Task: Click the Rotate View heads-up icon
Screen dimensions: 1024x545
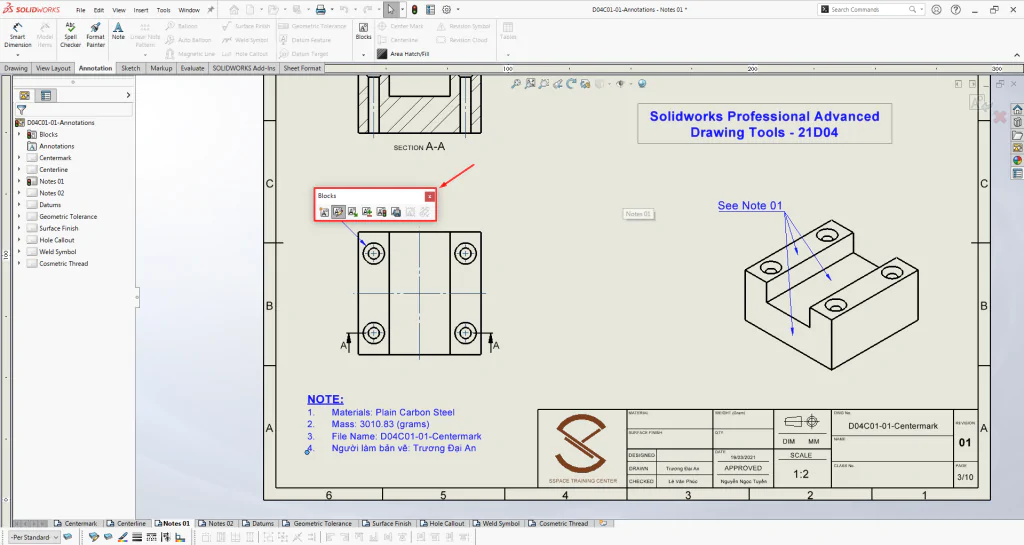Action: tap(571, 84)
